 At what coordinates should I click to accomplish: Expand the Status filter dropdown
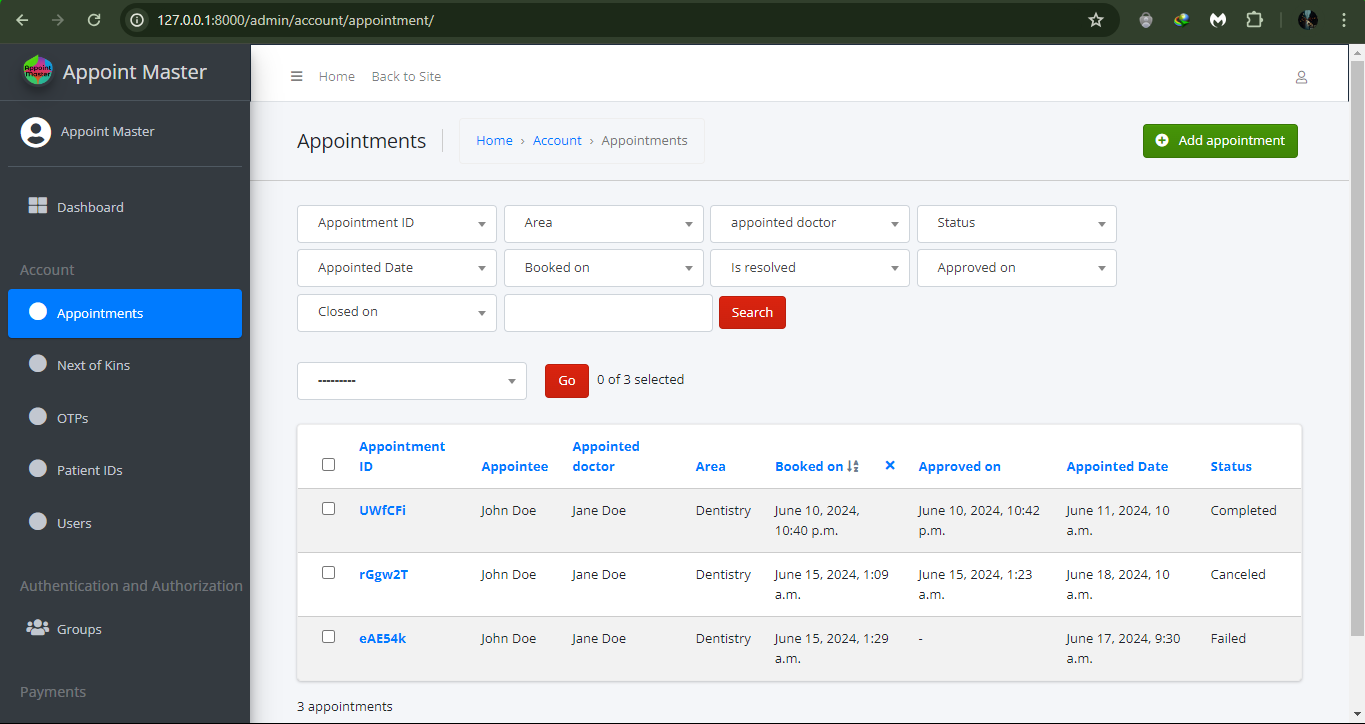click(1016, 223)
